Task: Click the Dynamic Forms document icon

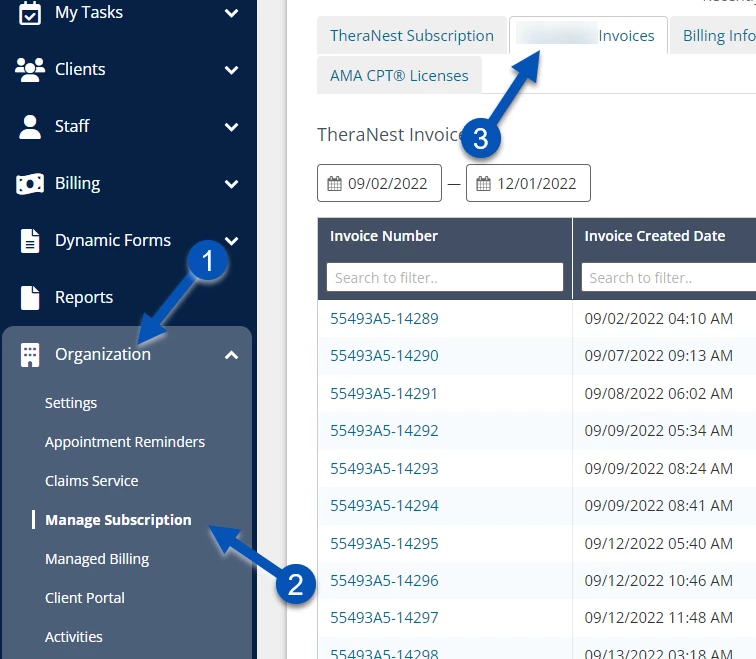Action: pos(30,241)
